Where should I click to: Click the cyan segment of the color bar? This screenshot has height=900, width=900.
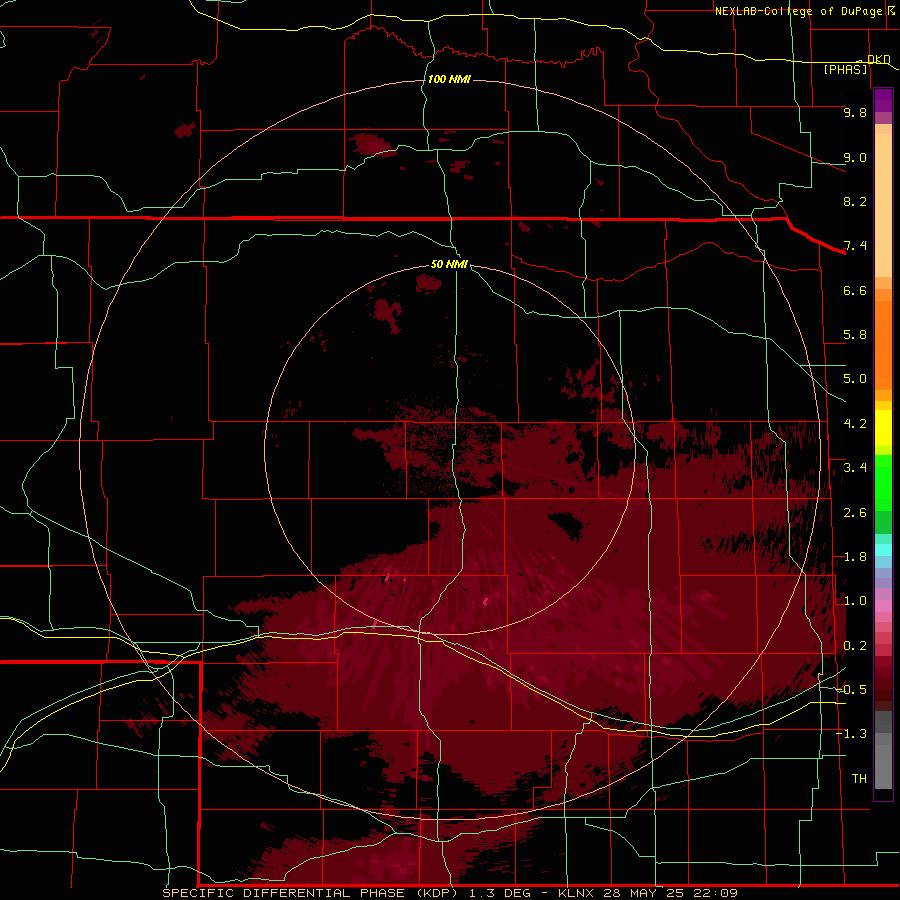(883, 550)
